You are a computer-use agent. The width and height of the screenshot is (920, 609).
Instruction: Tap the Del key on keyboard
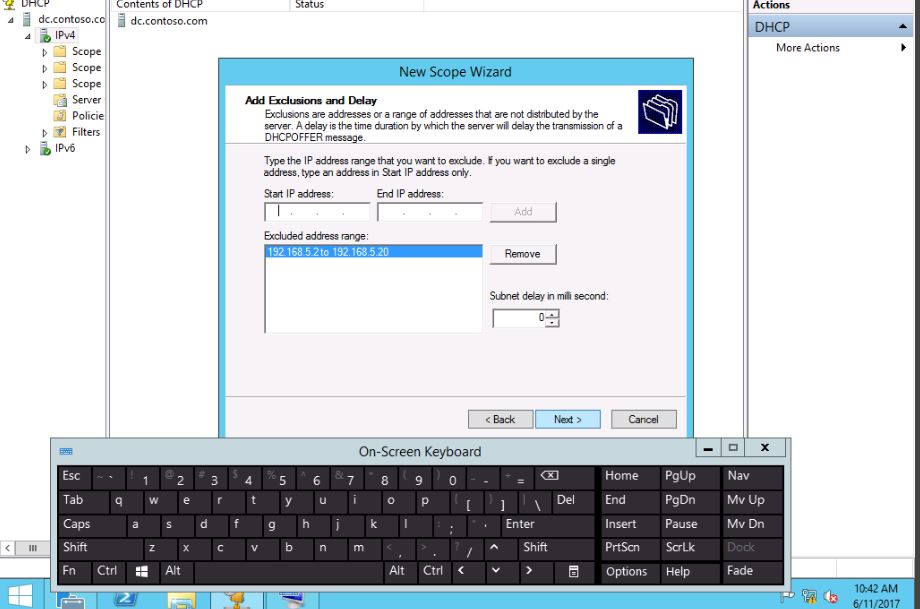point(573,500)
